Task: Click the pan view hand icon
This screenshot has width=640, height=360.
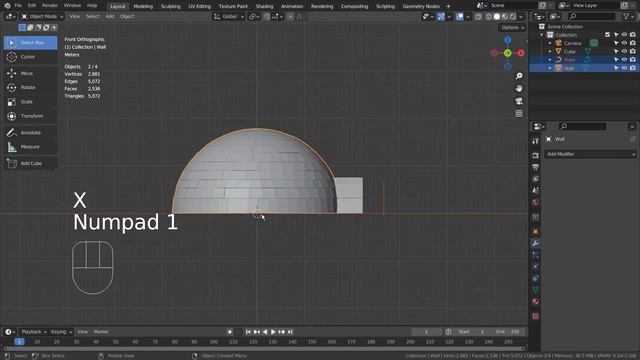Action: [x=519, y=89]
